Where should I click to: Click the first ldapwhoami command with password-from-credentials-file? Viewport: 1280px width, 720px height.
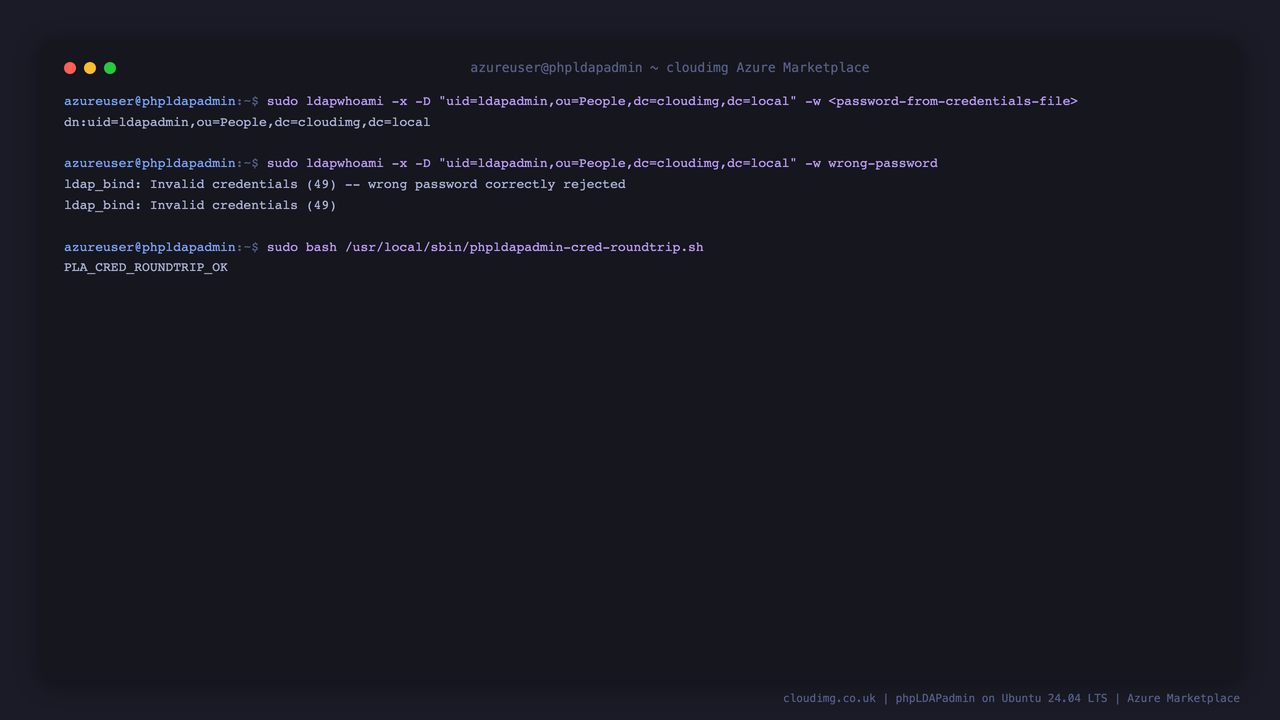pyautogui.click(x=672, y=101)
